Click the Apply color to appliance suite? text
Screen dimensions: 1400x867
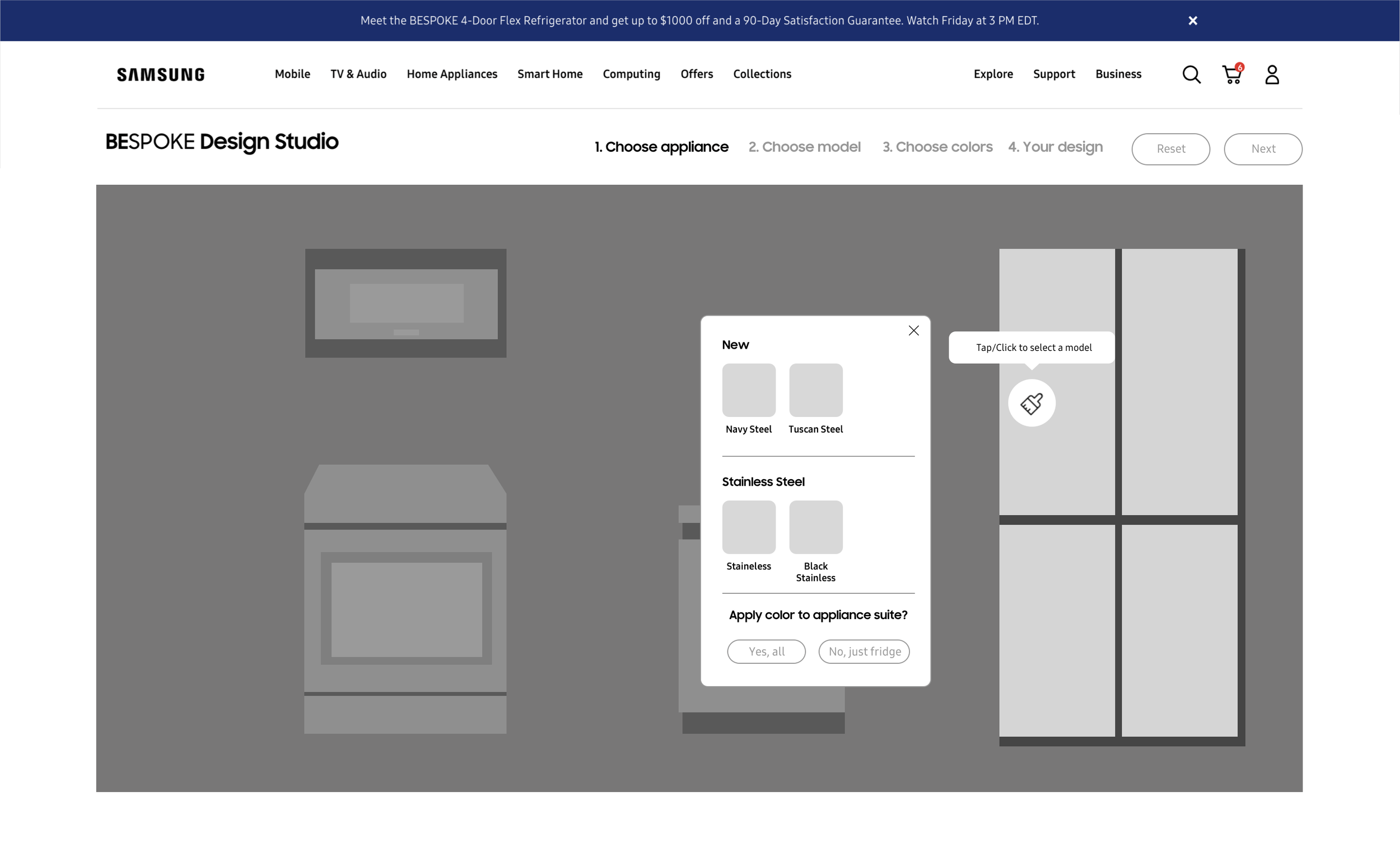tap(818, 615)
